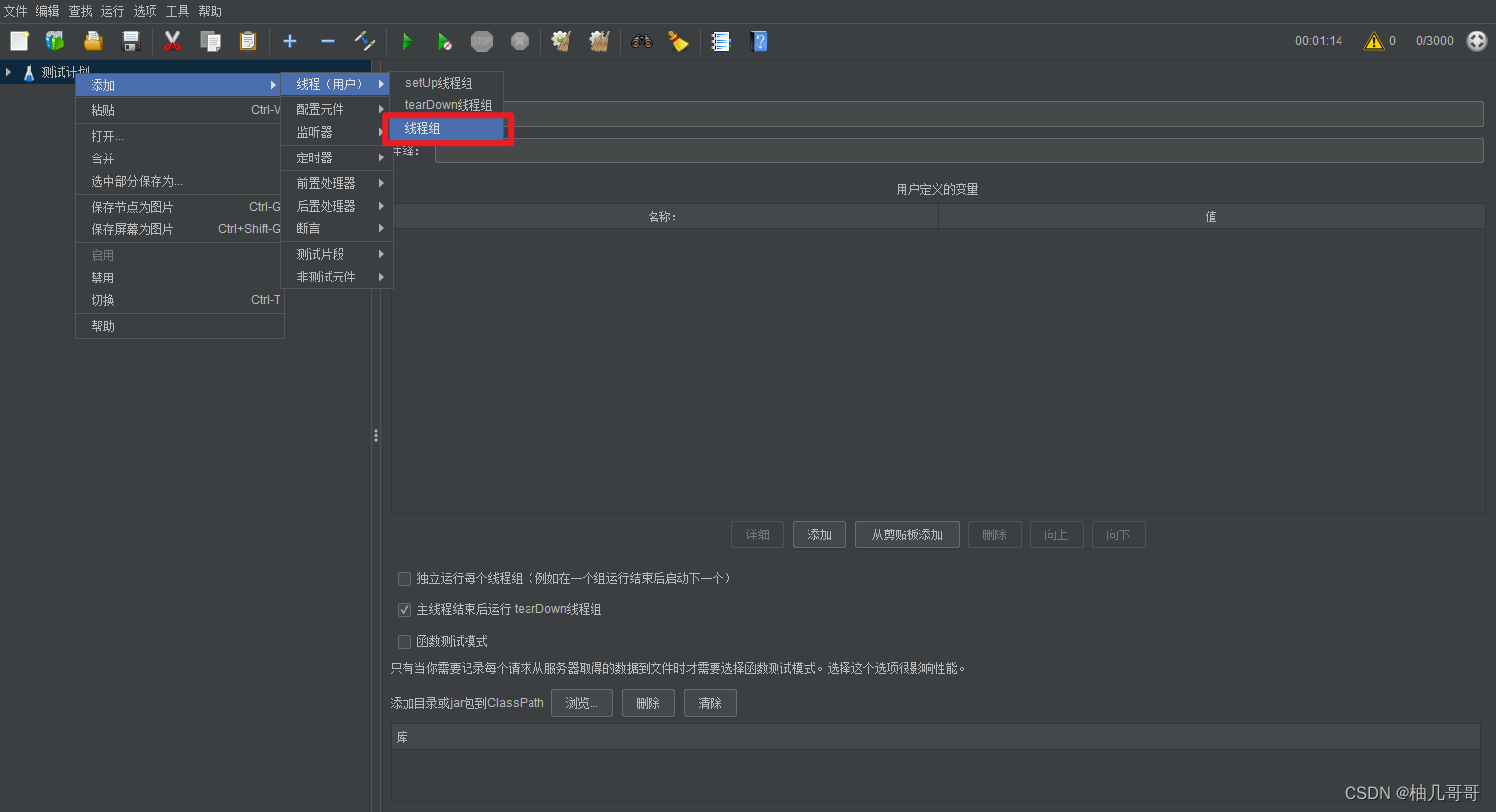The width and height of the screenshot is (1496, 812).
Task: Expand the 配置元件 submenu
Action: (337, 109)
